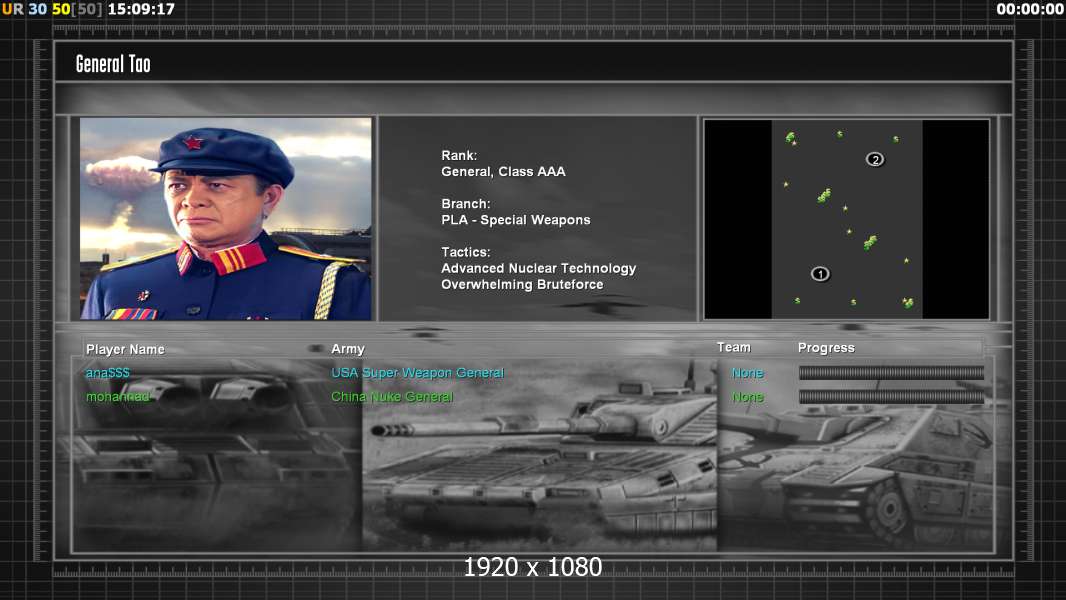The width and height of the screenshot is (1066, 600).
Task: Click 'Overwhelming Bruteforce' text
Action: [x=522, y=285]
